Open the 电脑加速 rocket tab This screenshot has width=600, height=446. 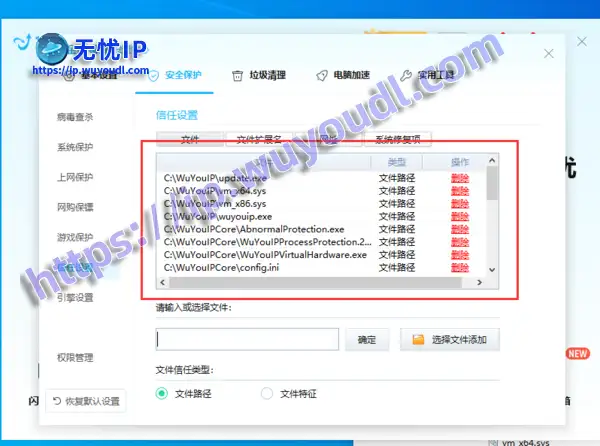point(343,75)
